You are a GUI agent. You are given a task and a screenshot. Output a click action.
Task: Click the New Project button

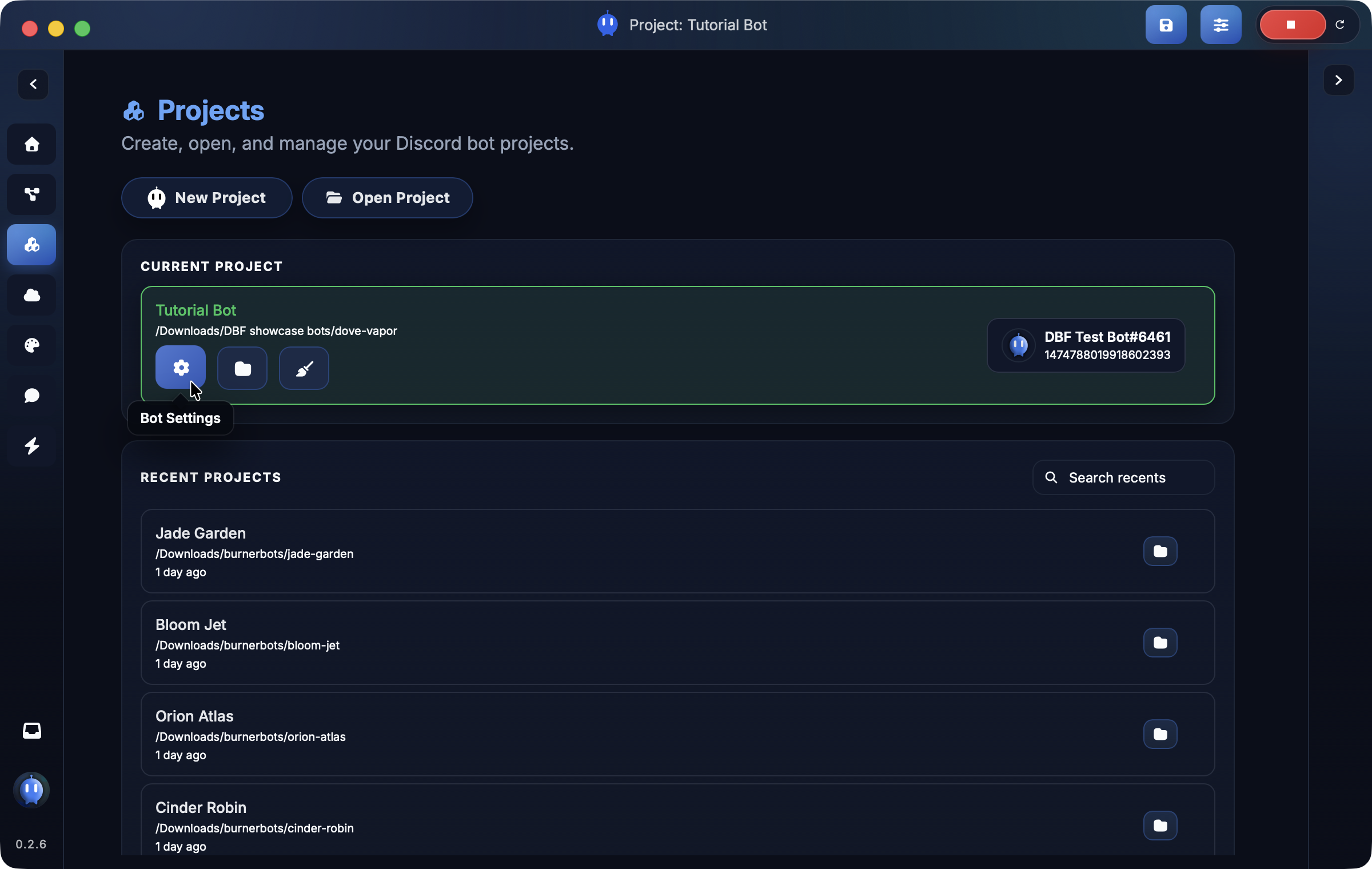click(x=207, y=198)
